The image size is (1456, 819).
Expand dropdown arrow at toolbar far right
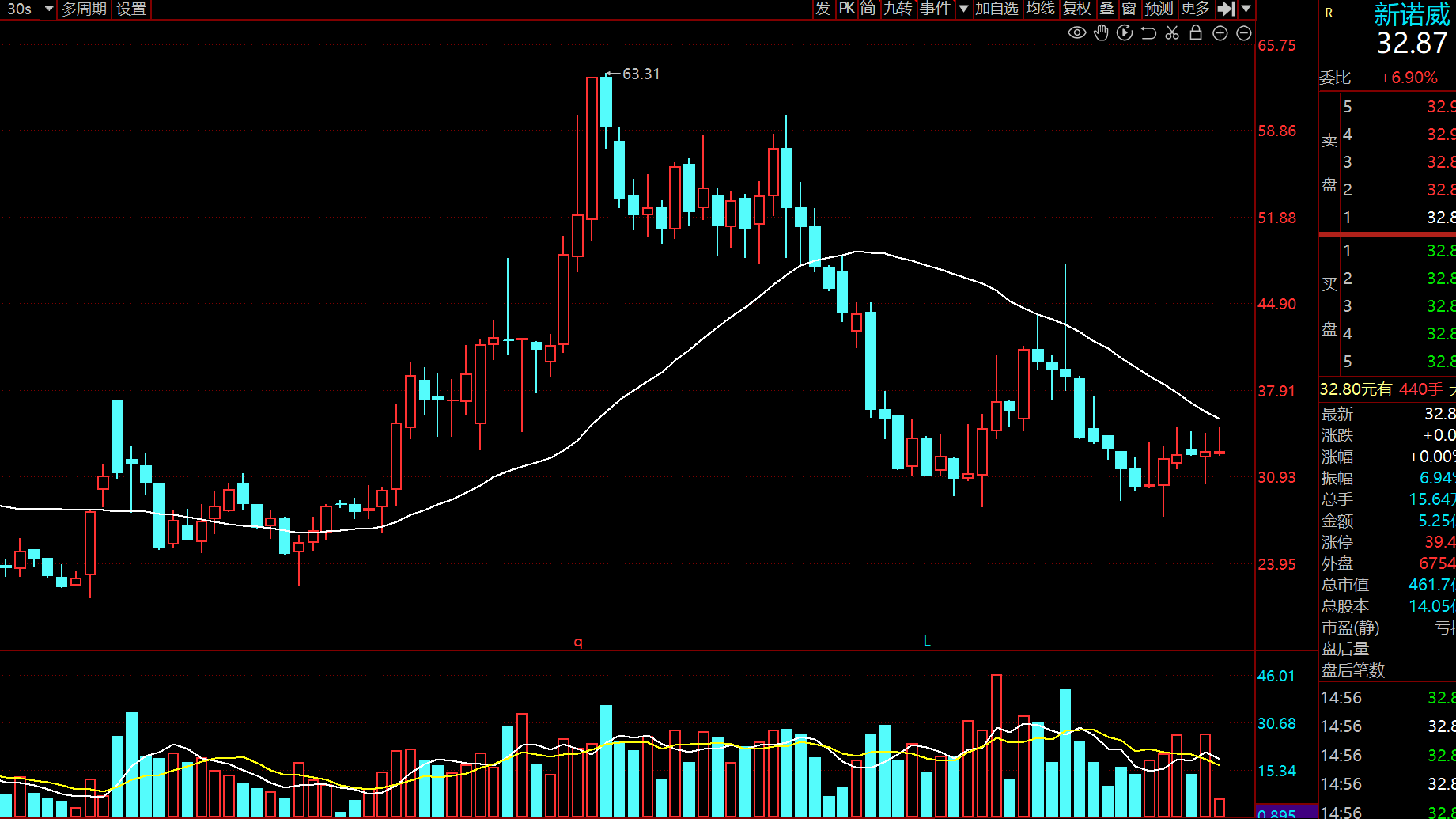[x=1246, y=9]
